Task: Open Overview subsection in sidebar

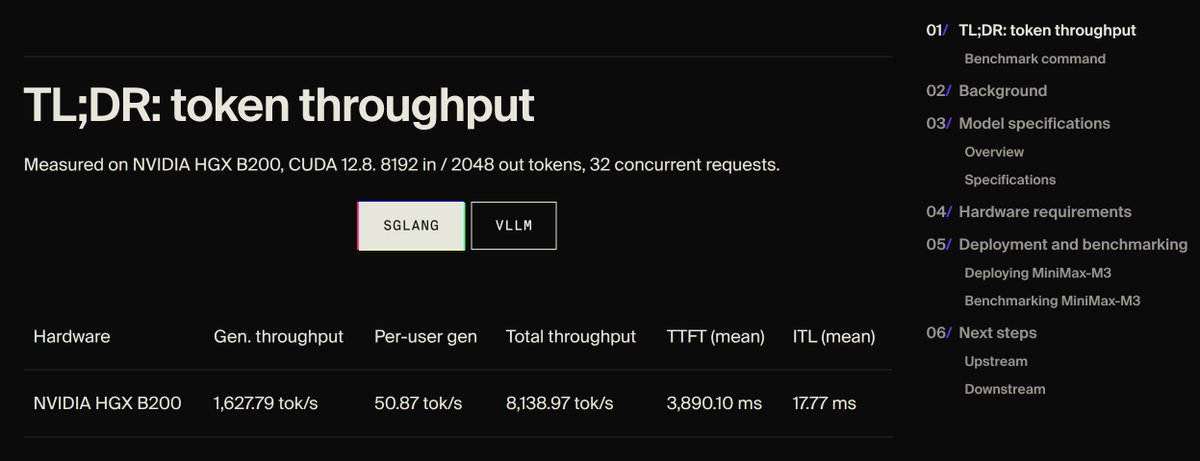Action: pyautogui.click(x=994, y=152)
